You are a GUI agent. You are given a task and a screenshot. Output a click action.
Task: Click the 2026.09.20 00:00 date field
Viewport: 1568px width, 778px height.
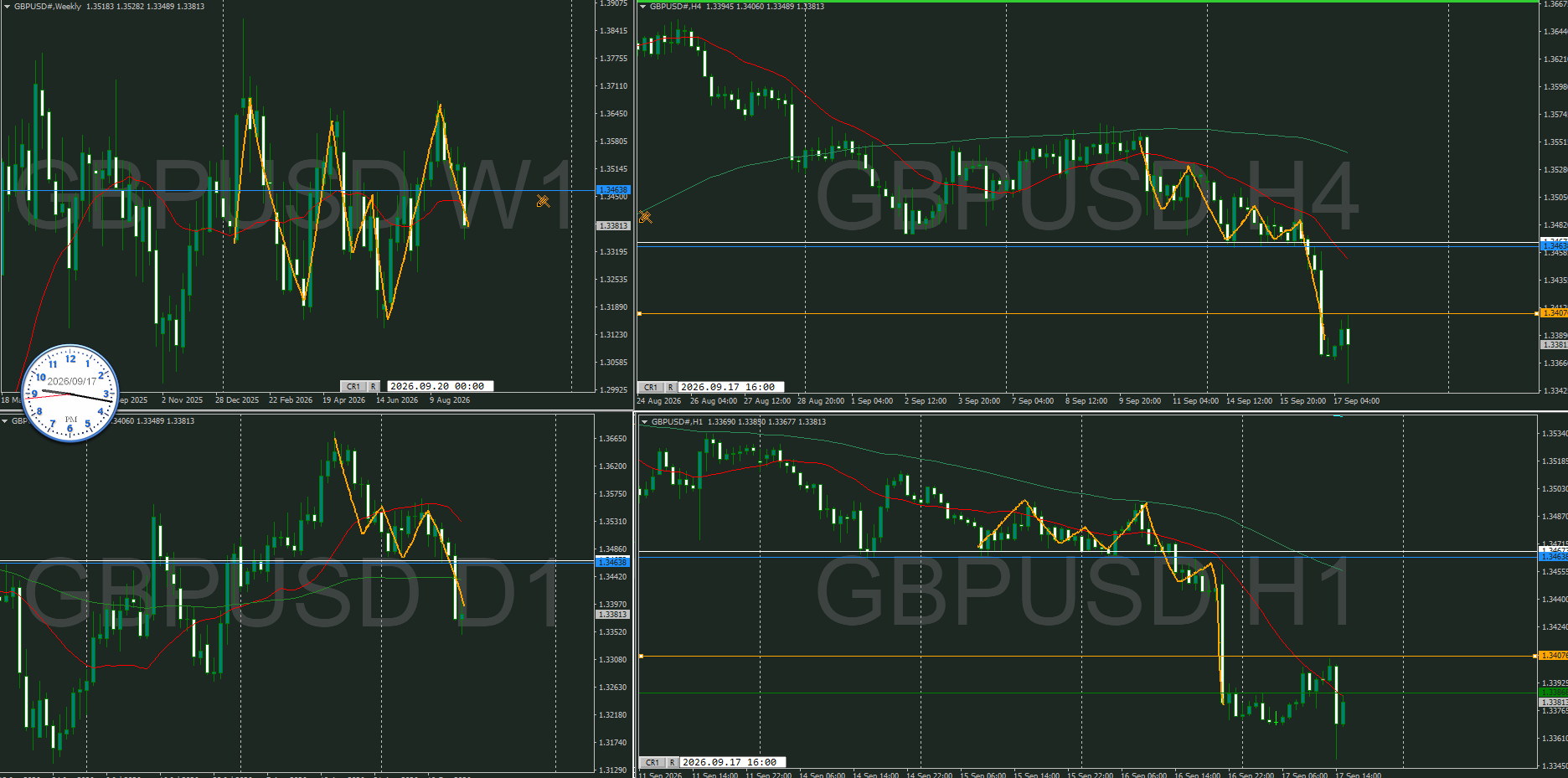(x=437, y=387)
